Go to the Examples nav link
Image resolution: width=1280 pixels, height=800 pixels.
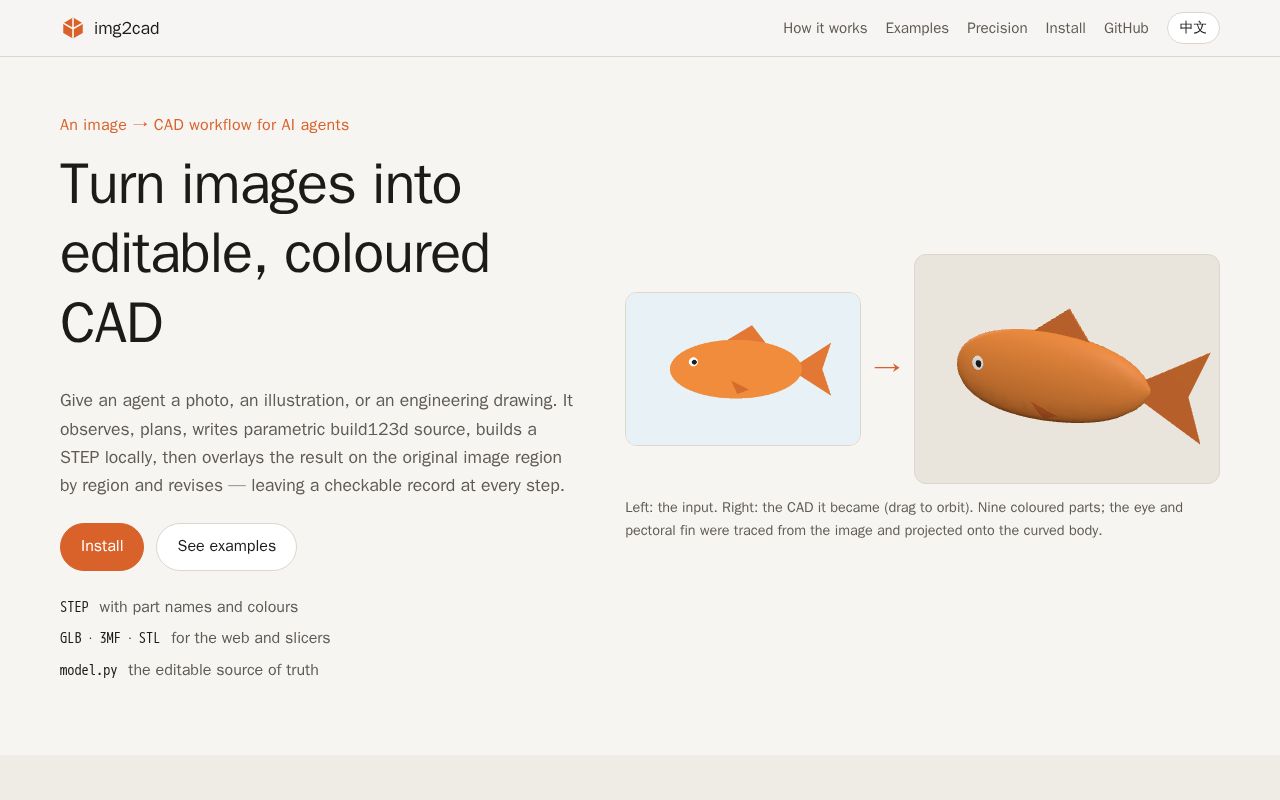coord(917,28)
